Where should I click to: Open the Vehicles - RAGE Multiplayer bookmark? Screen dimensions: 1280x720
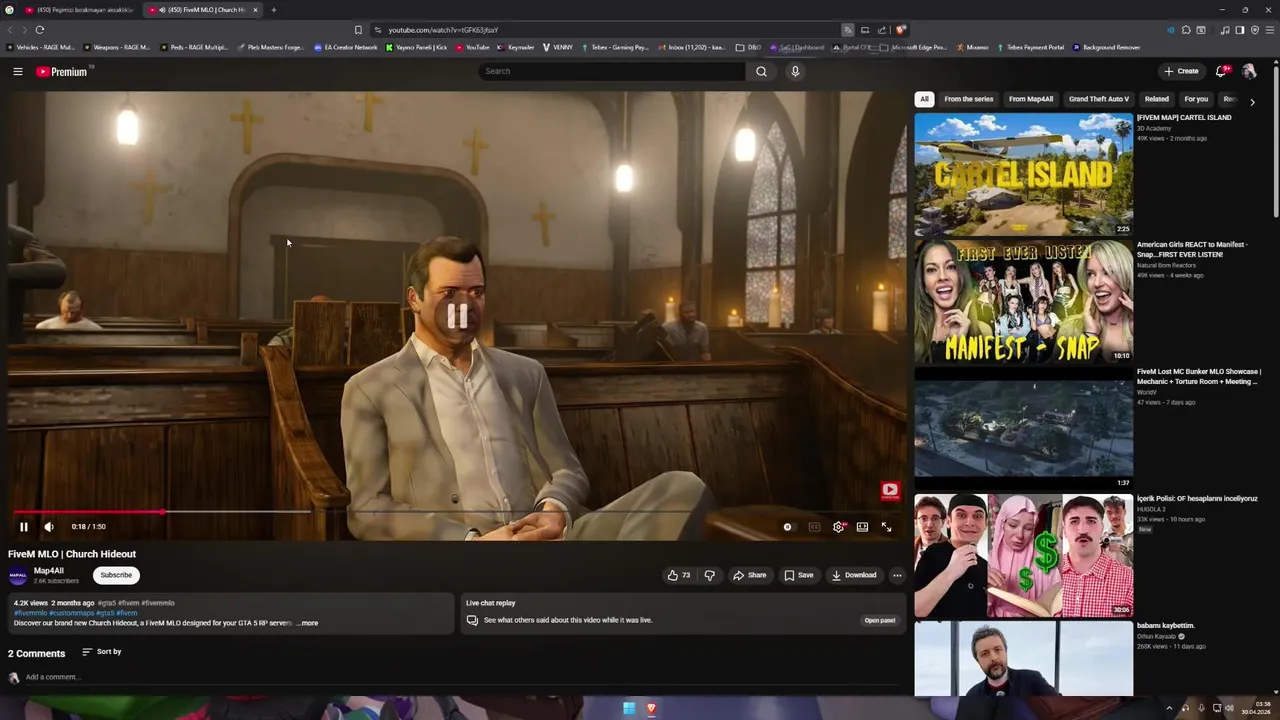(41, 47)
